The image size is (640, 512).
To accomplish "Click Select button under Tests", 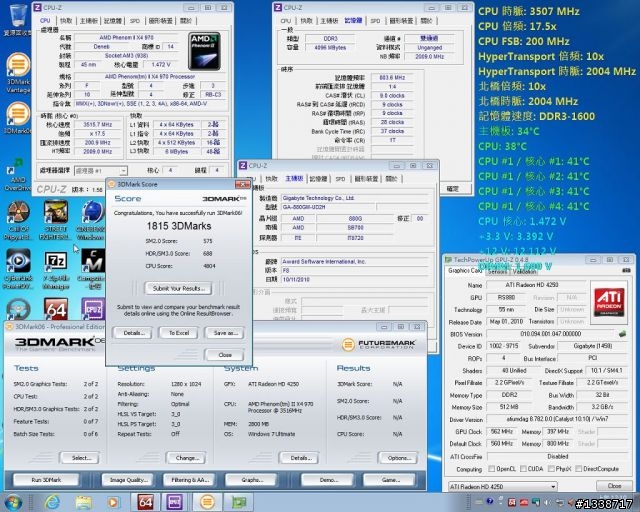I will pos(80,458).
